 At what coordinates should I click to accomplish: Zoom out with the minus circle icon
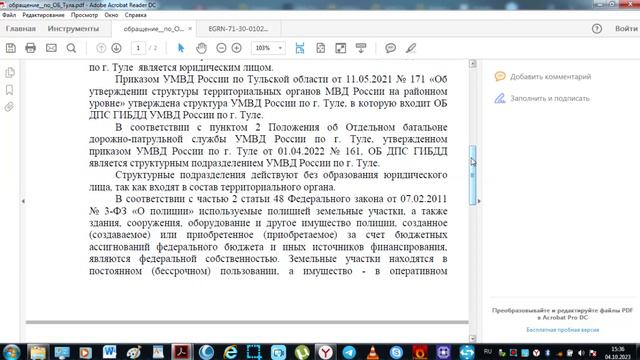221,48
